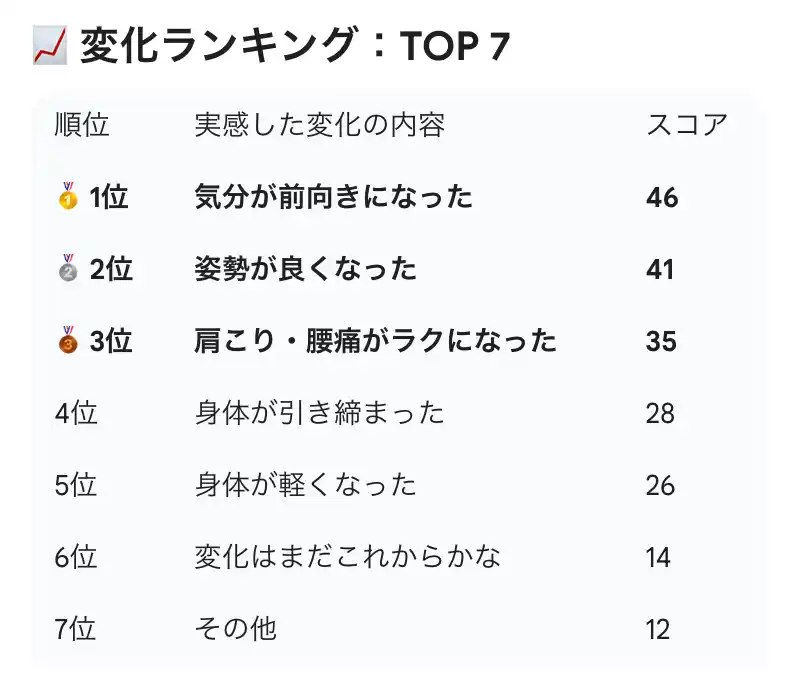Click the 変化はまだこれからかな entry
Image resolution: width=798 pixels, height=674 pixels.
347,558
